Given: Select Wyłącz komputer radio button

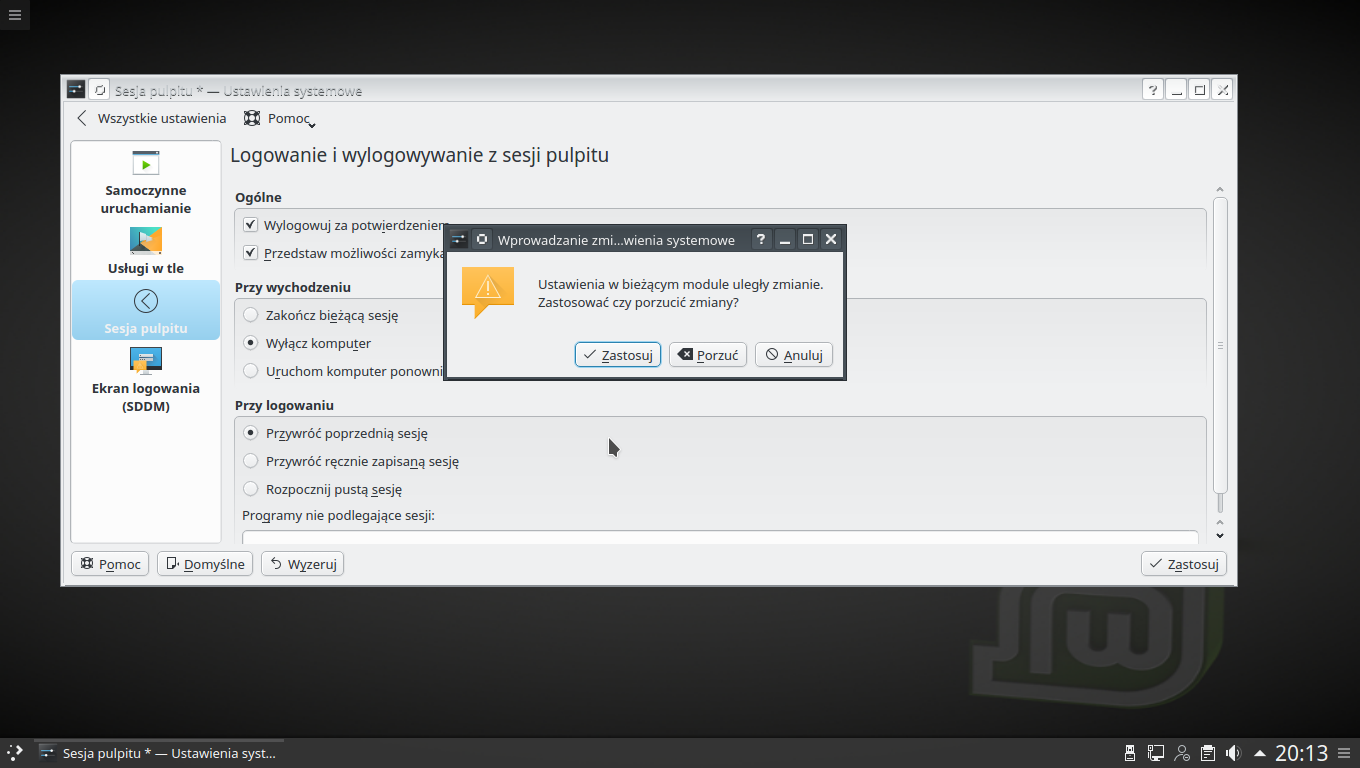Looking at the screenshot, I should (x=251, y=343).
